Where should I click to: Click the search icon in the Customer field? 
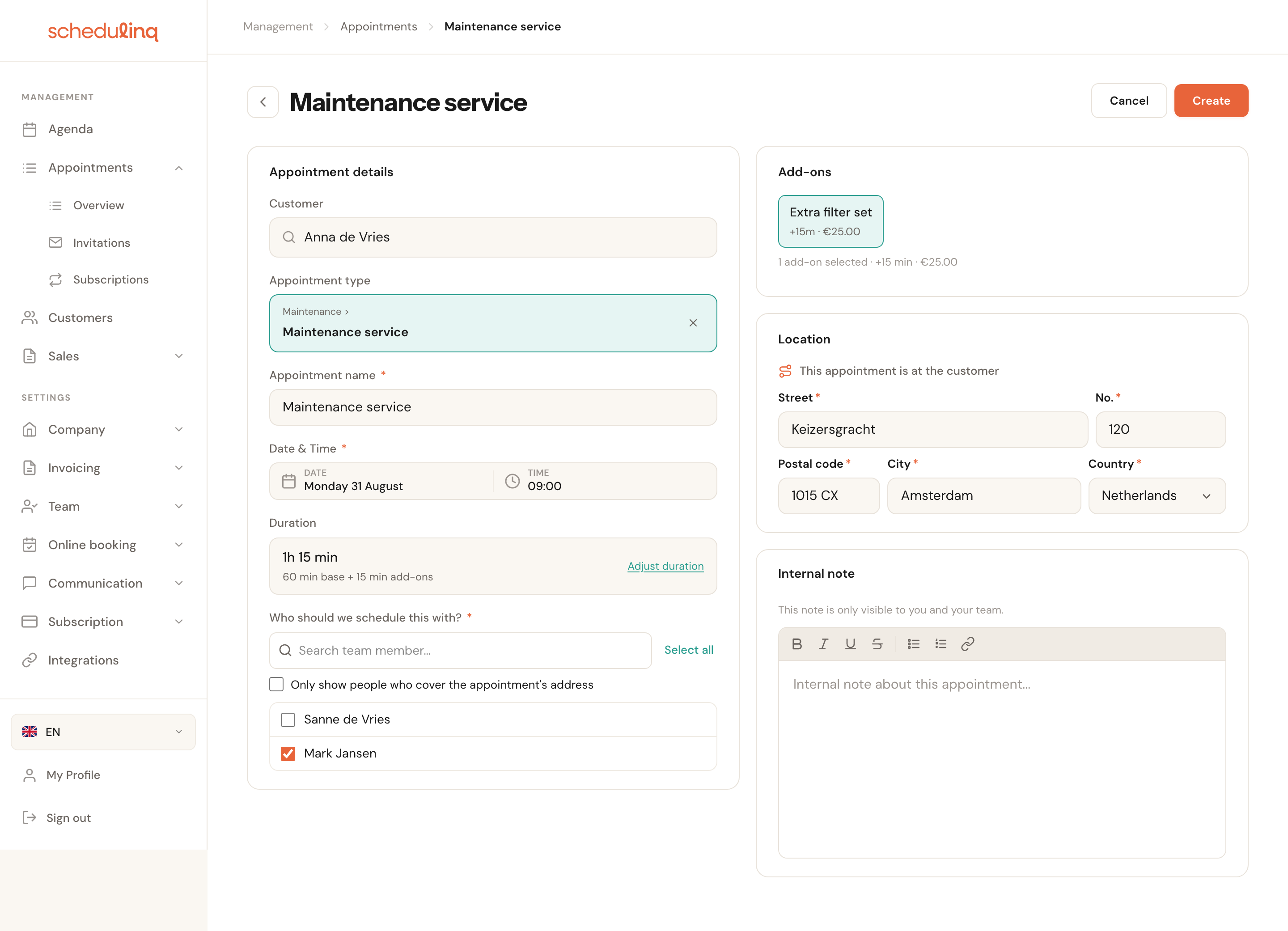tap(289, 237)
